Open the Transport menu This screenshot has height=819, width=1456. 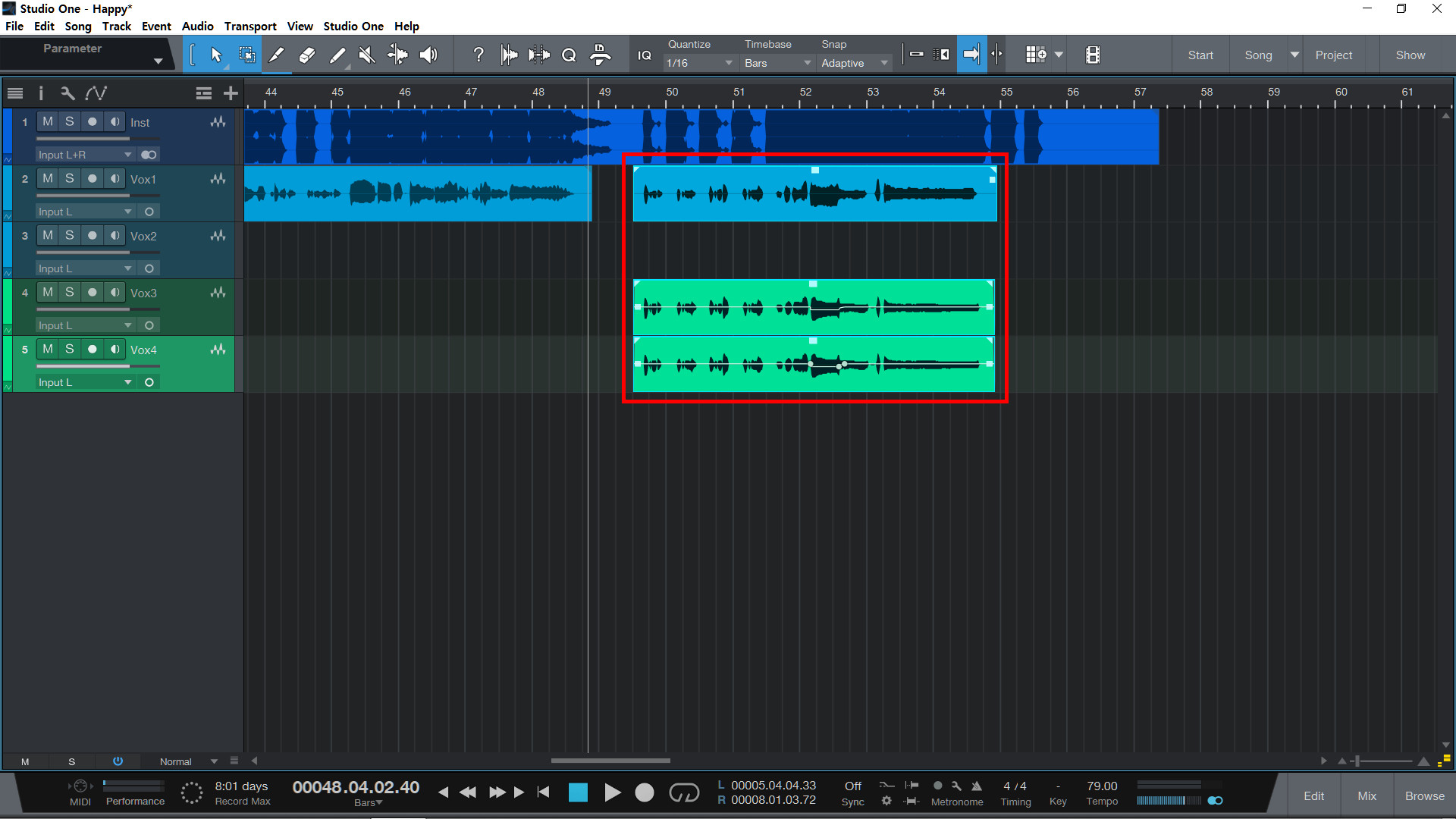pos(250,26)
